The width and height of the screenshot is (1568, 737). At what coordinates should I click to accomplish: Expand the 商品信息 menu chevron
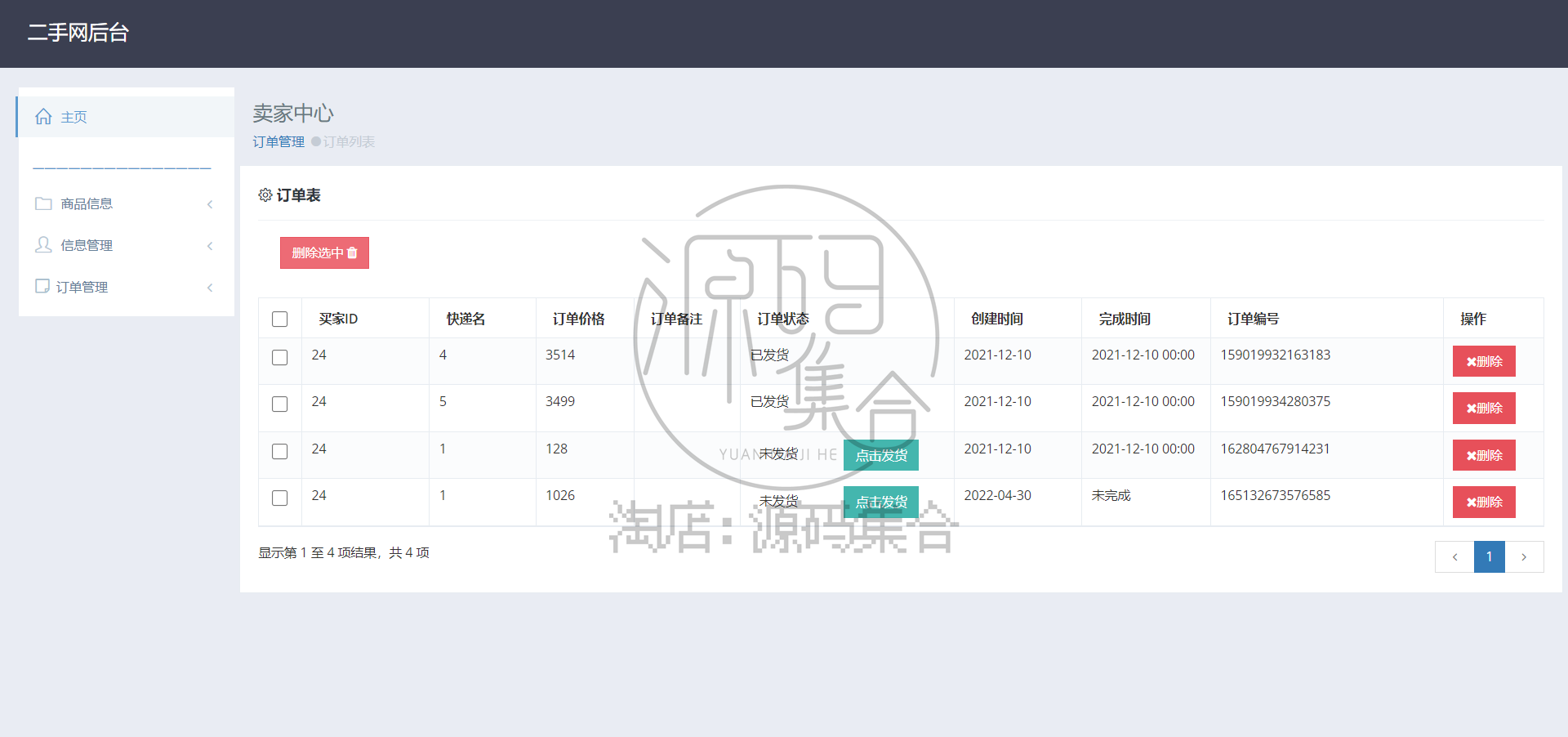coord(210,204)
